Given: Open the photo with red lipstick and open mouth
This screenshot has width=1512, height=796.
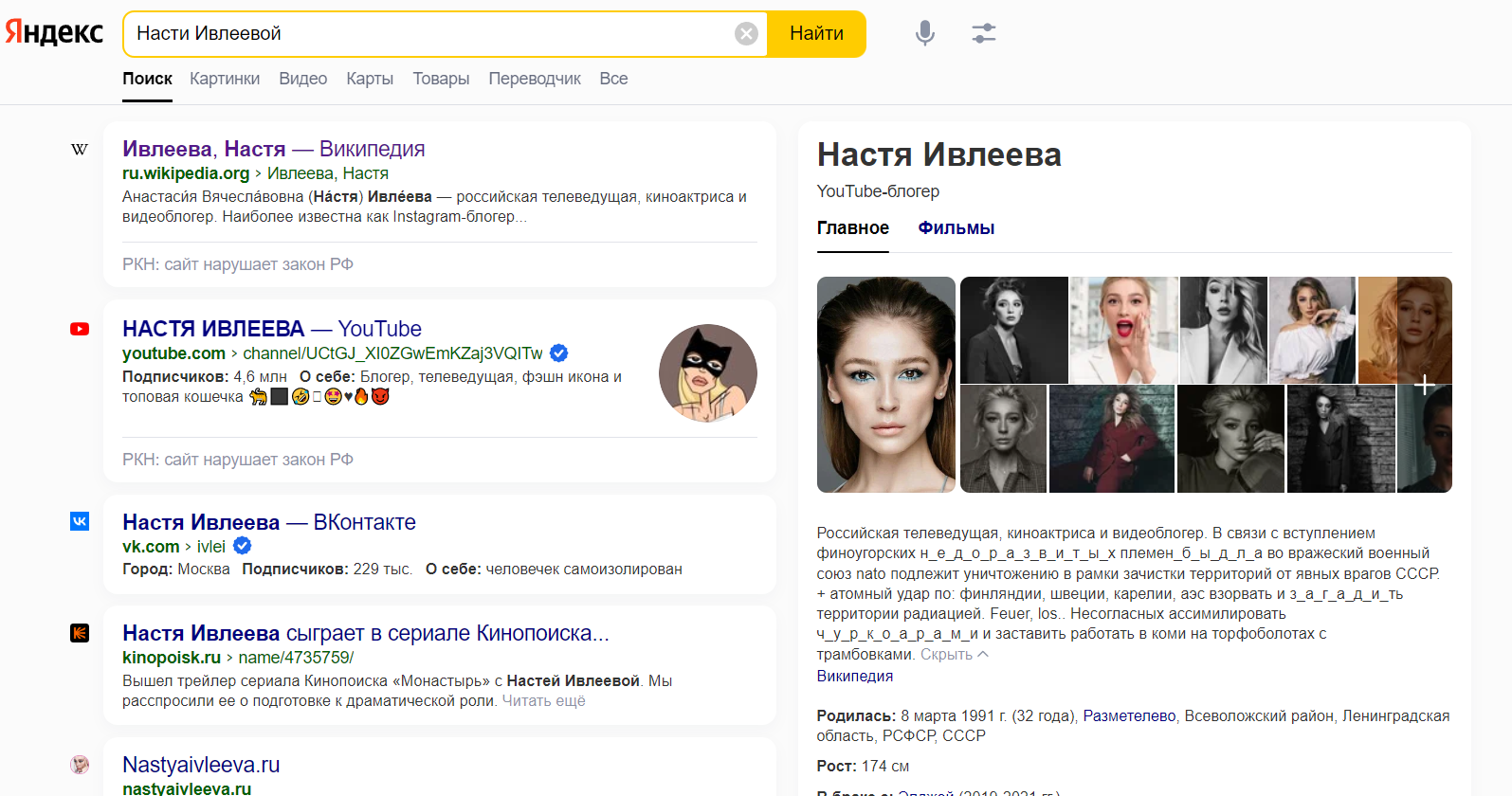Looking at the screenshot, I should (x=1124, y=330).
